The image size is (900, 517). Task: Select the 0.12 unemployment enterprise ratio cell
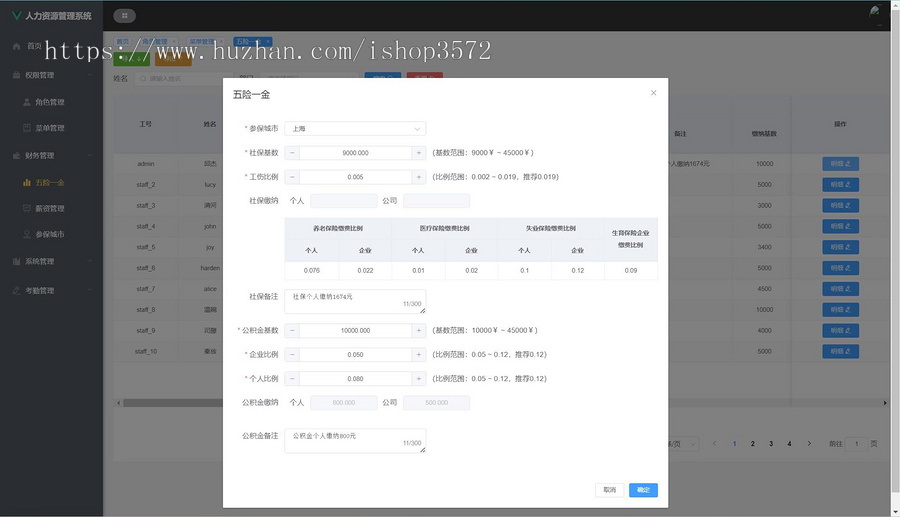[x=577, y=270]
